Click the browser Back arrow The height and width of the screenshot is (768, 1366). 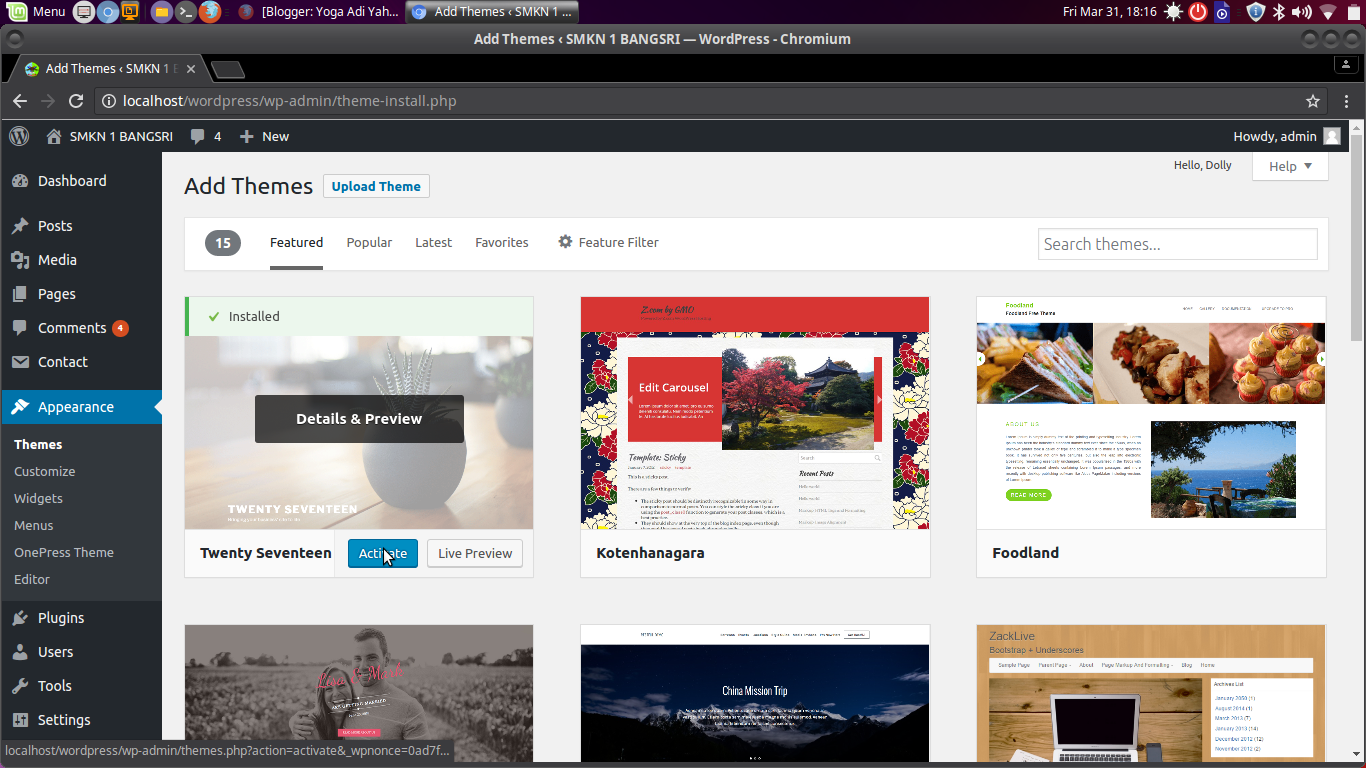20,101
